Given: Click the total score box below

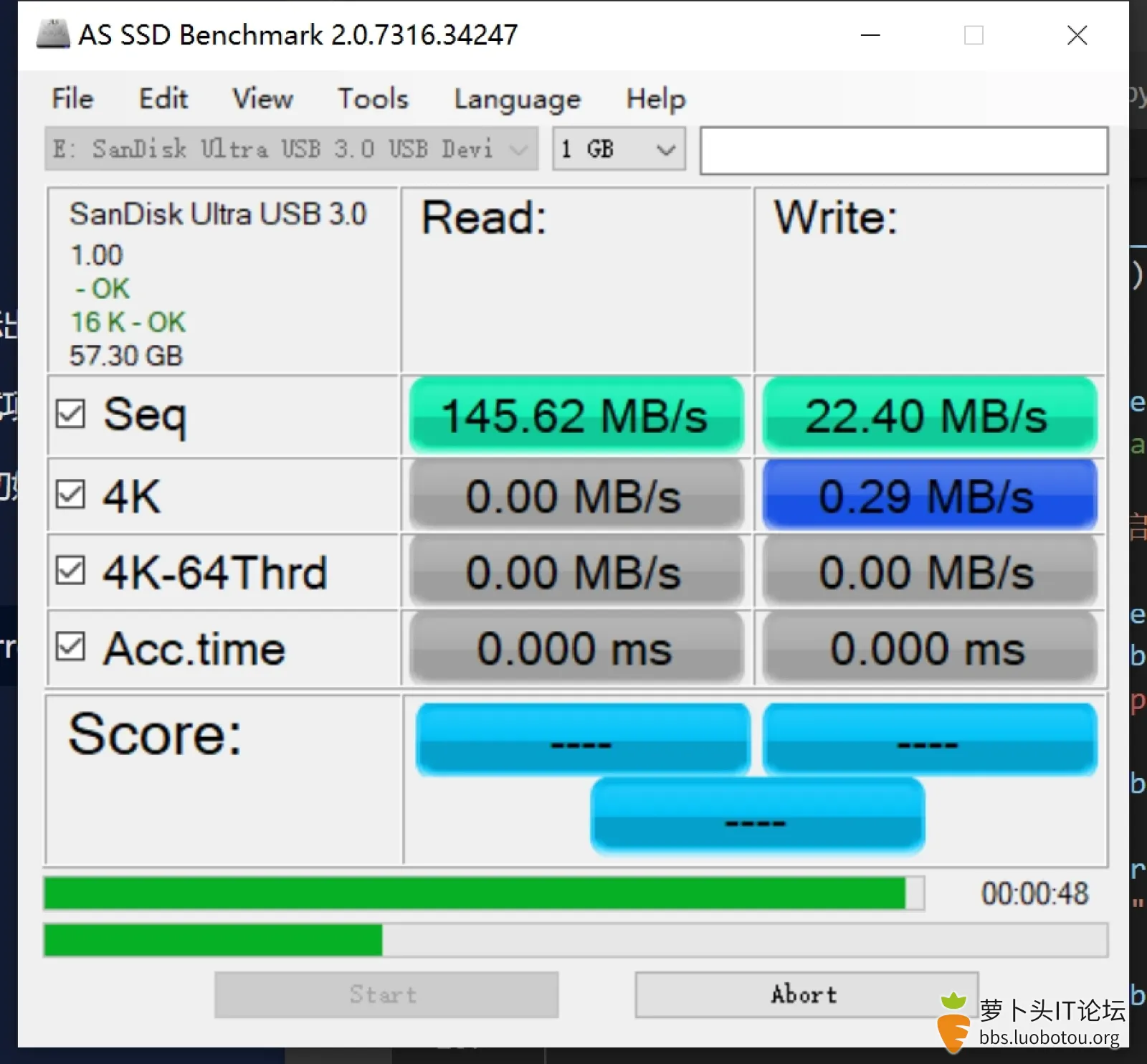Looking at the screenshot, I should point(757,816).
